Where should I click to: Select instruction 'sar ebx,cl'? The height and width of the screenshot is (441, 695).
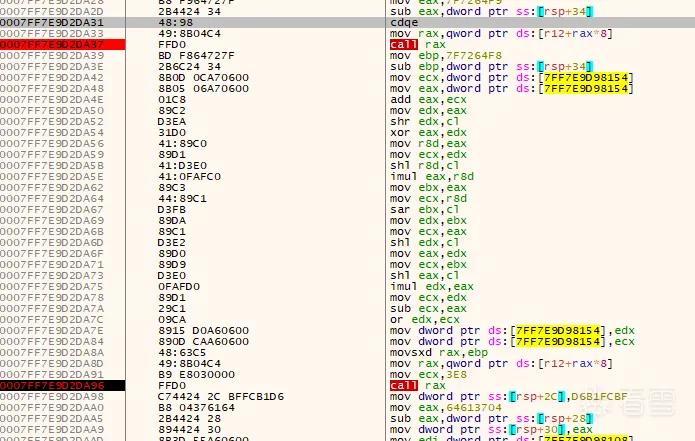point(425,210)
